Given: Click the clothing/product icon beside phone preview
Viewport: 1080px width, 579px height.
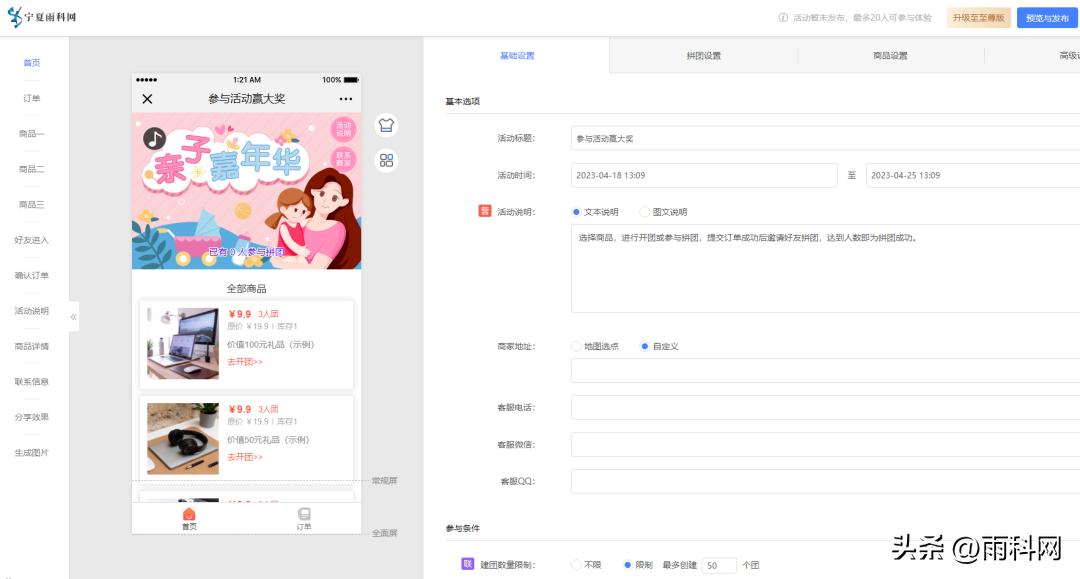Looking at the screenshot, I should (386, 126).
